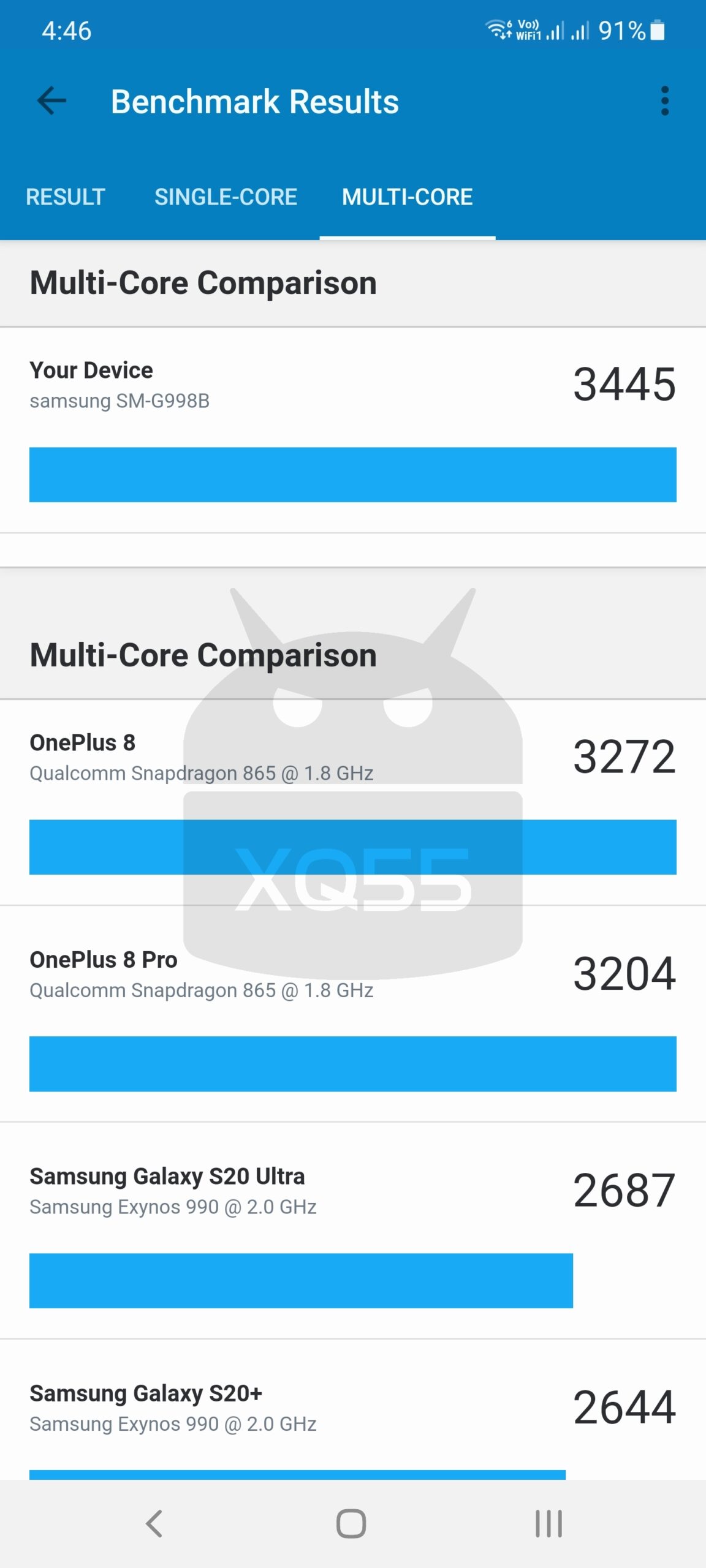Tap the clock in the status bar
706x1568 pixels.
point(66,31)
